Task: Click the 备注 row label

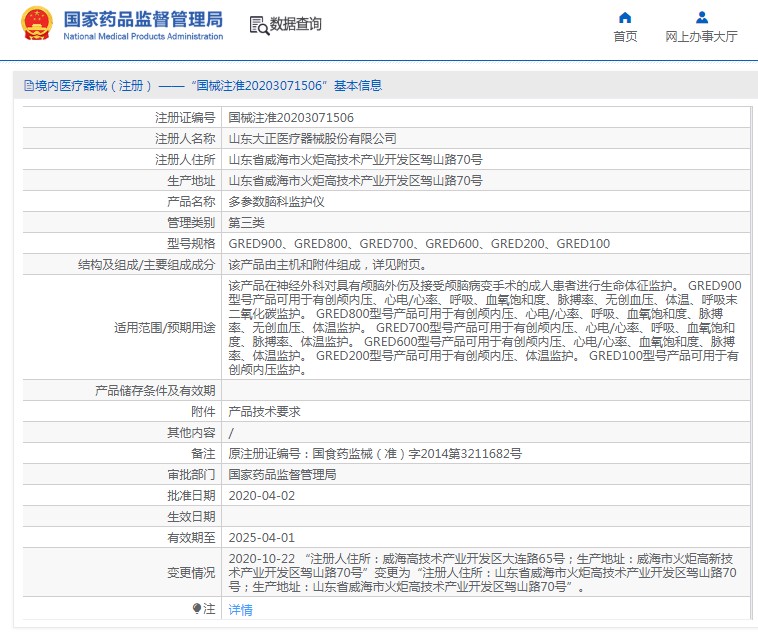Action: point(203,454)
